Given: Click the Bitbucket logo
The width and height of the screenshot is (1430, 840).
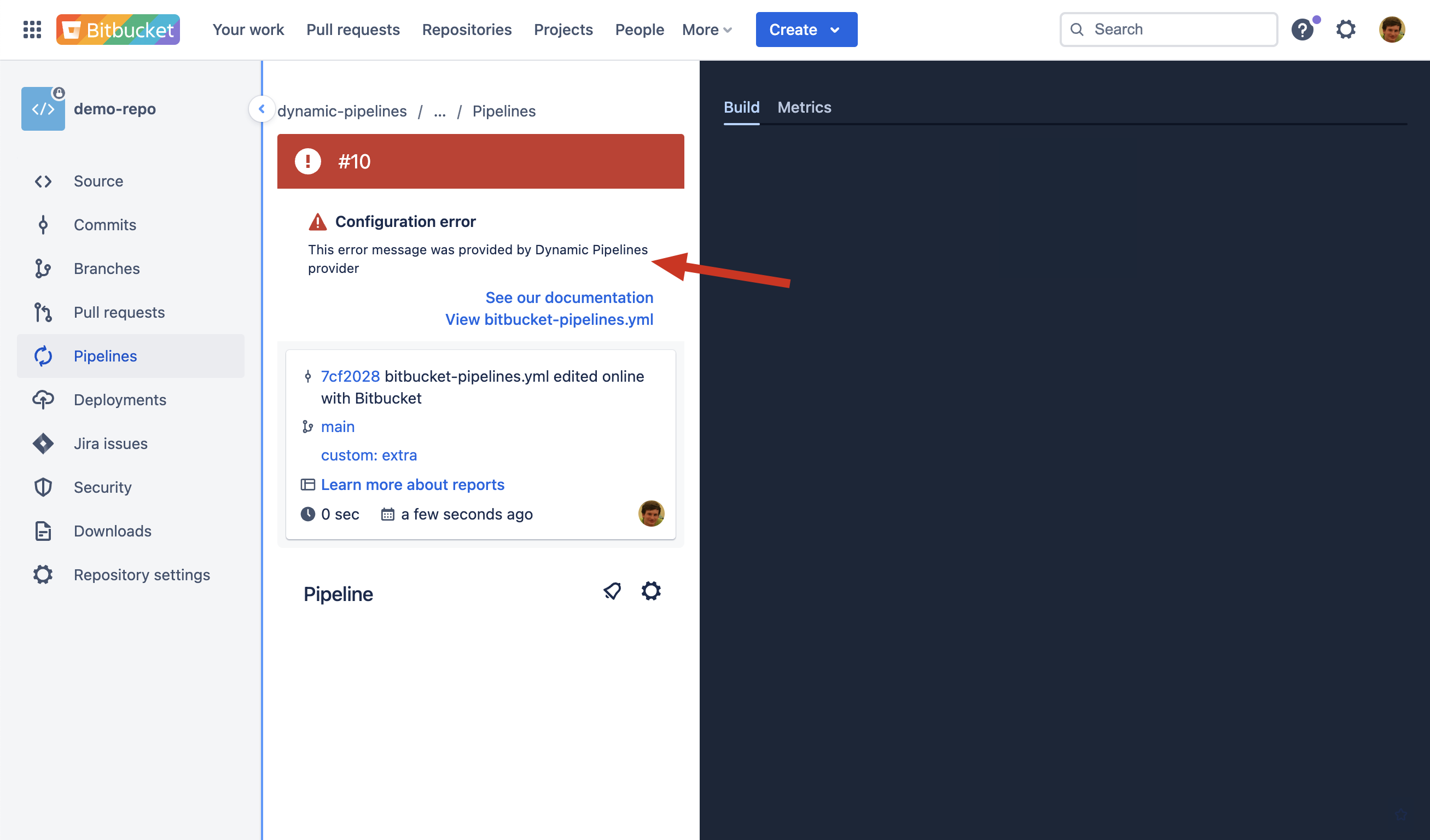Looking at the screenshot, I should point(118,30).
